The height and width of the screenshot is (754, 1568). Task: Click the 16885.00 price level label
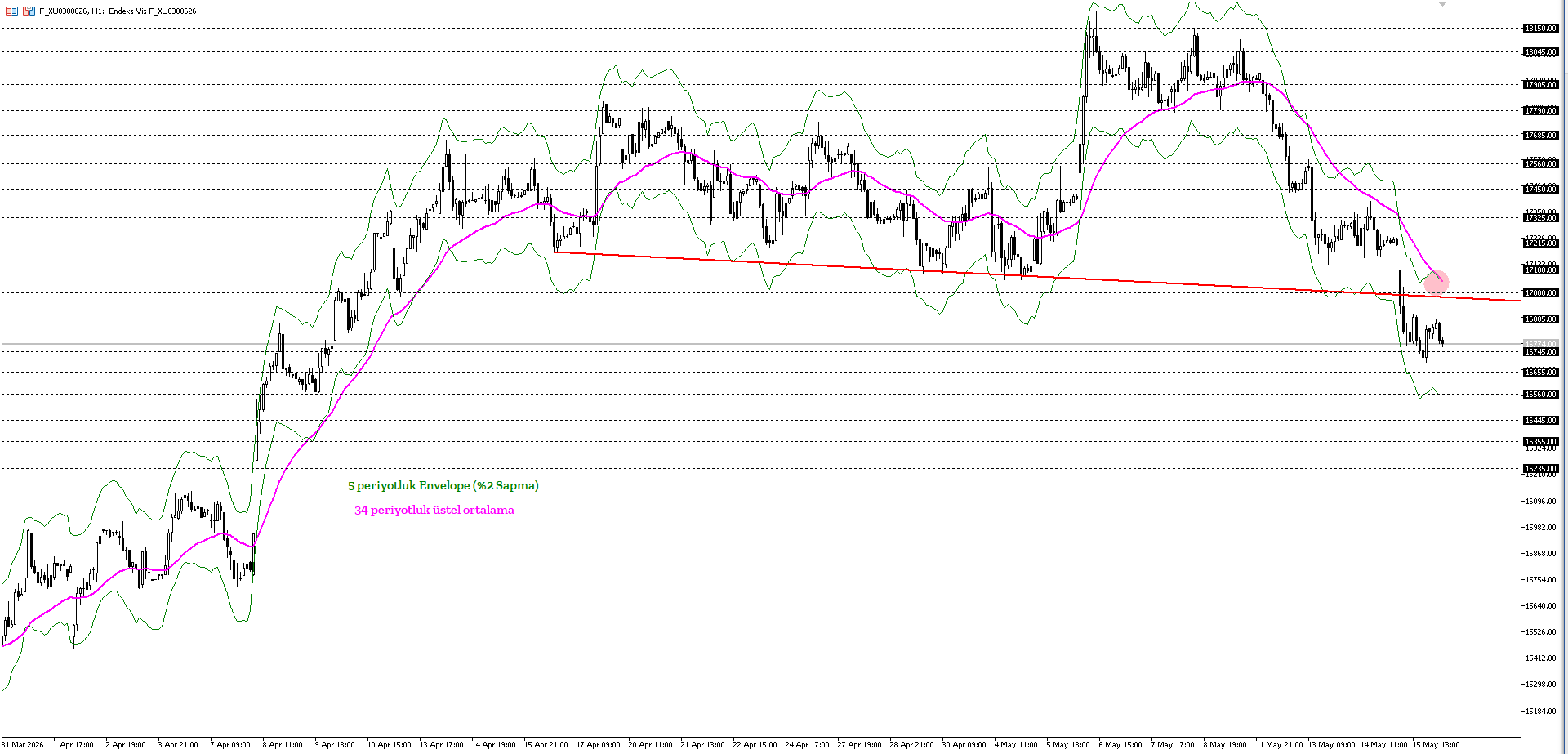(x=1541, y=319)
